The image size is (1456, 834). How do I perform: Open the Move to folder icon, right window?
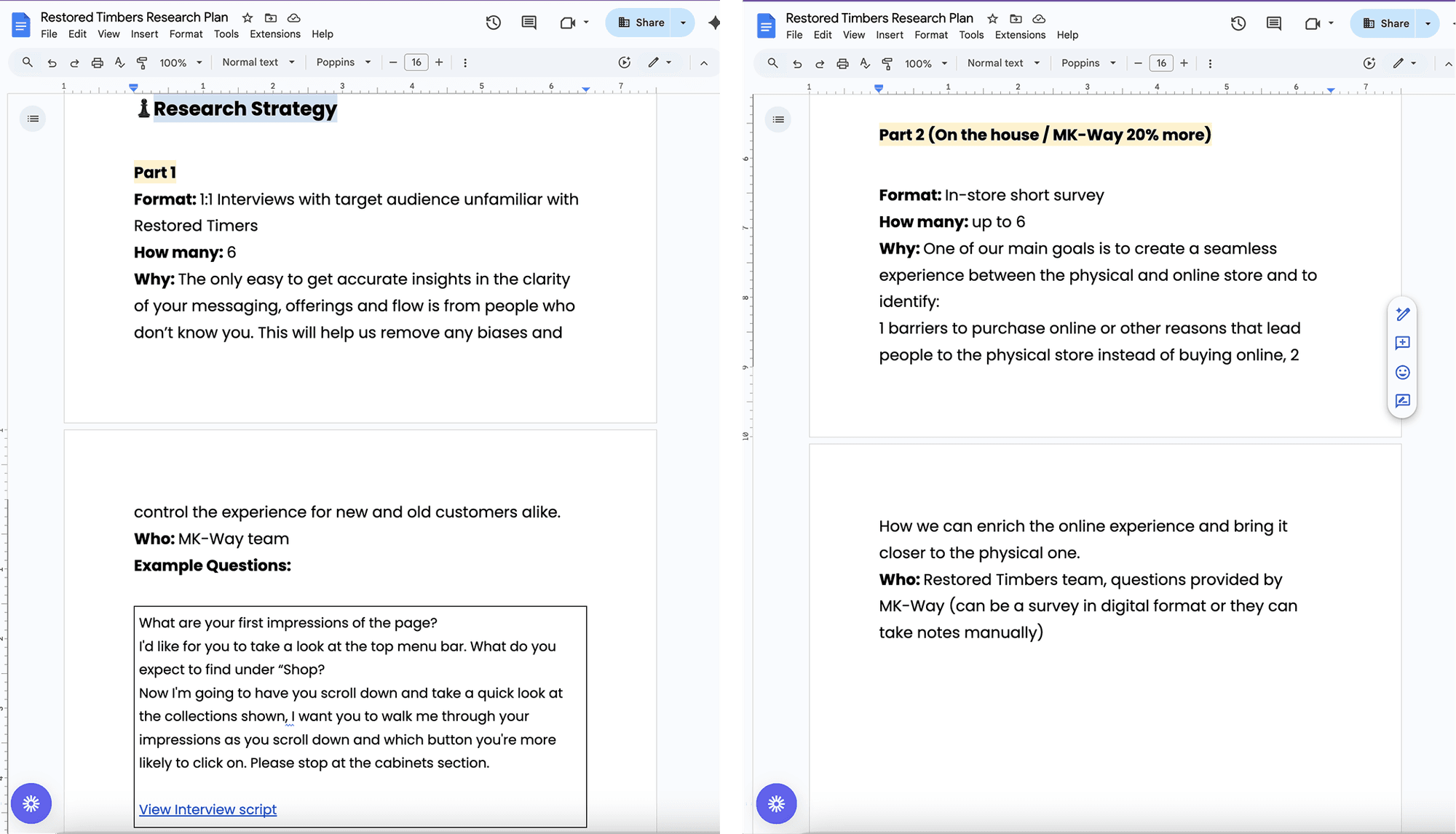click(x=1016, y=18)
